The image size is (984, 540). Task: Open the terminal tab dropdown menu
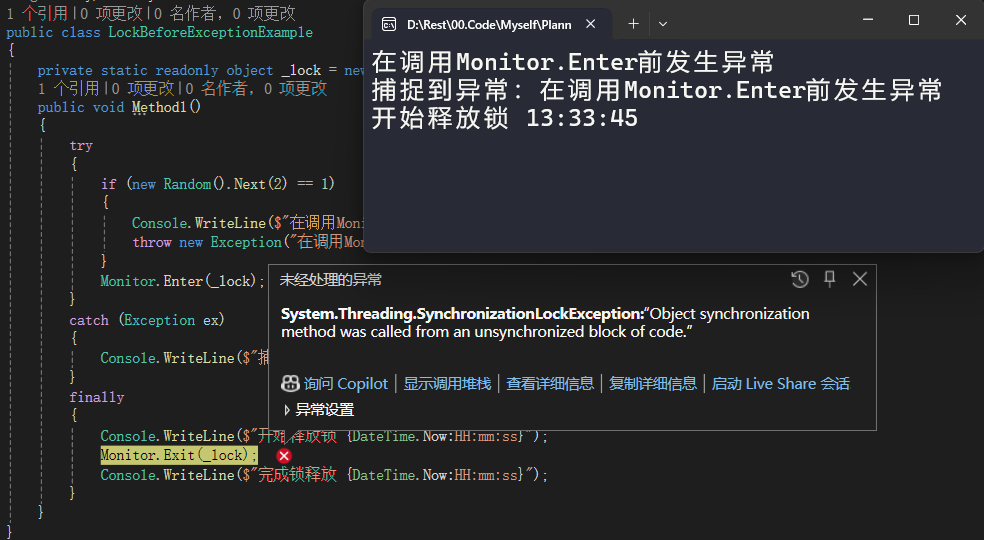pos(663,24)
